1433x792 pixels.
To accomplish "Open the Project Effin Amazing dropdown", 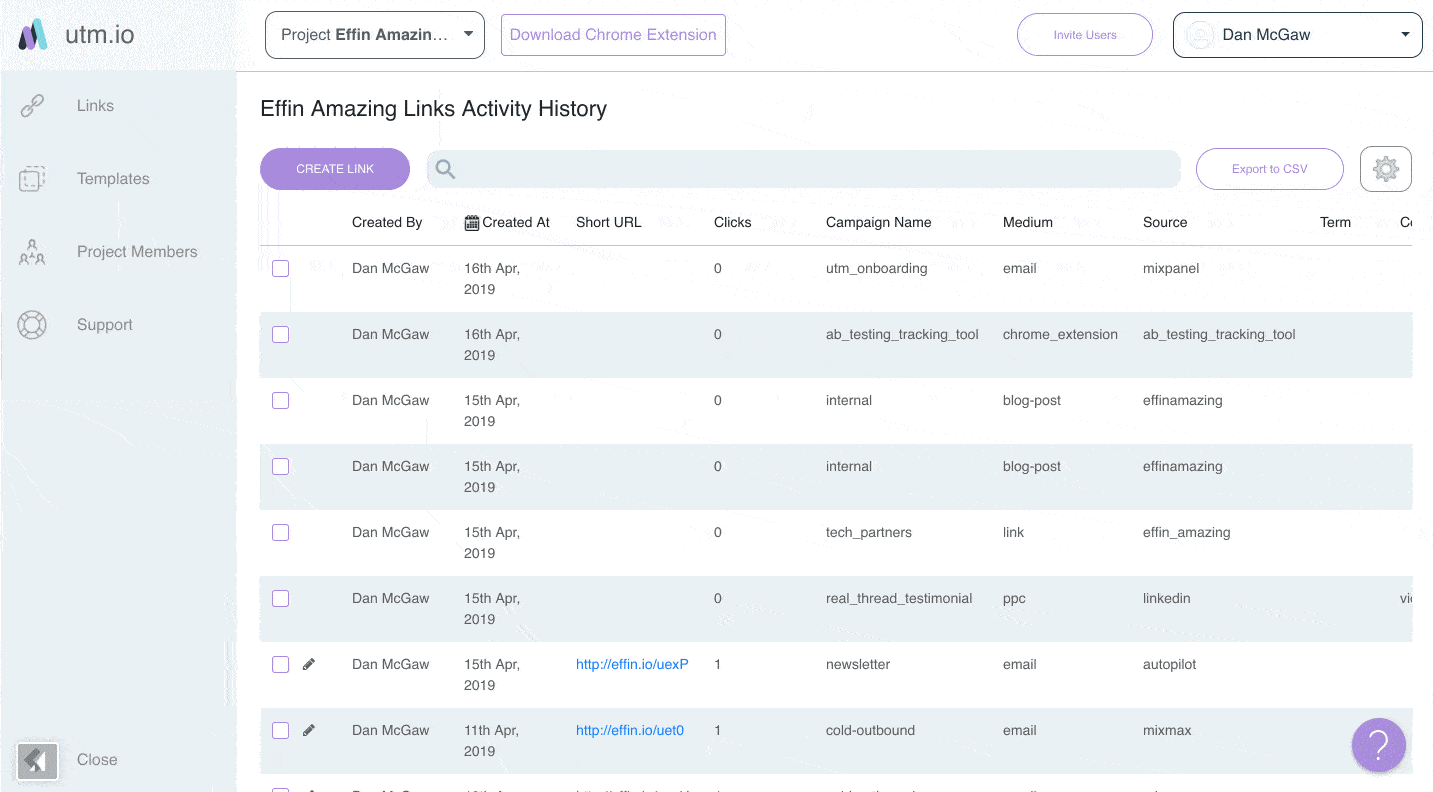I will click(375, 35).
